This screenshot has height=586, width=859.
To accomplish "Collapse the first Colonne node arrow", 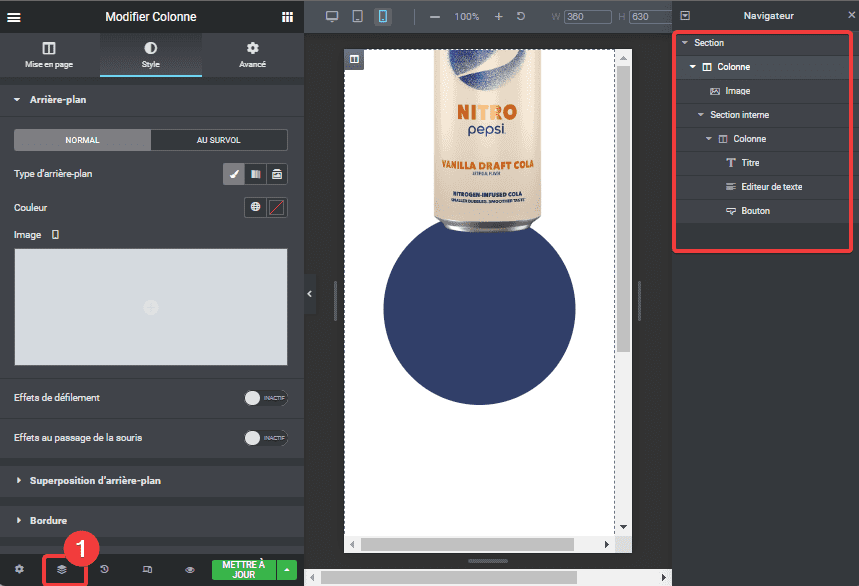I will [x=692, y=67].
